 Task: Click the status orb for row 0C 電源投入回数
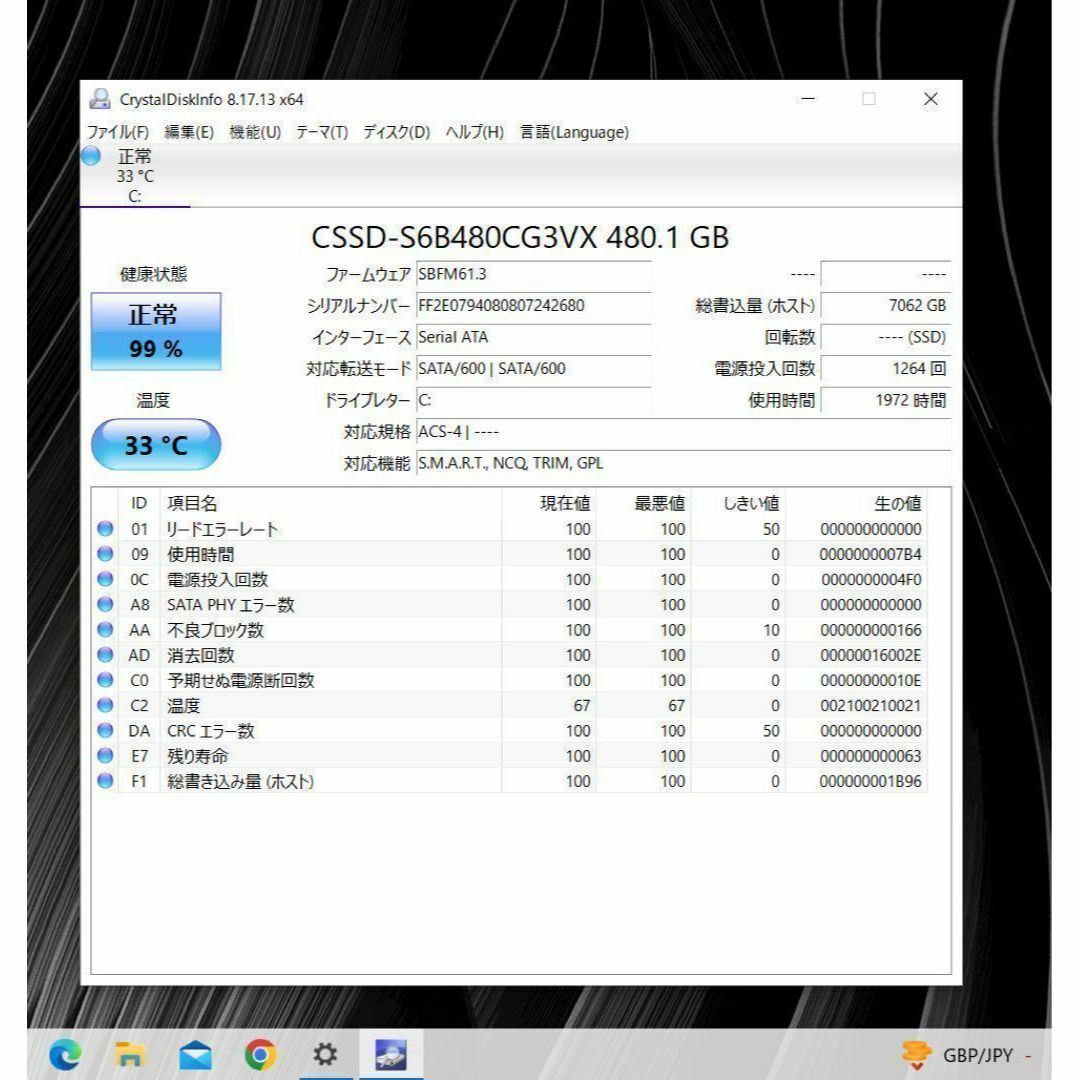pyautogui.click(x=105, y=579)
